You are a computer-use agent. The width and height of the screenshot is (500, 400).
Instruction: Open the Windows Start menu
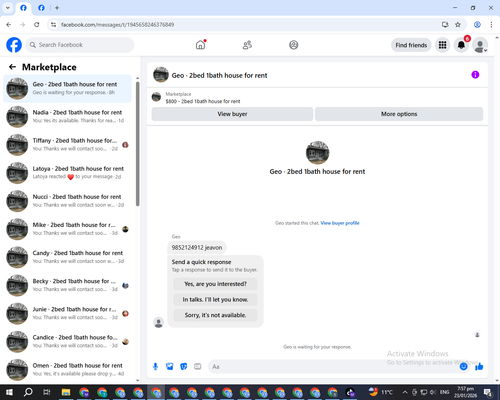9,392
